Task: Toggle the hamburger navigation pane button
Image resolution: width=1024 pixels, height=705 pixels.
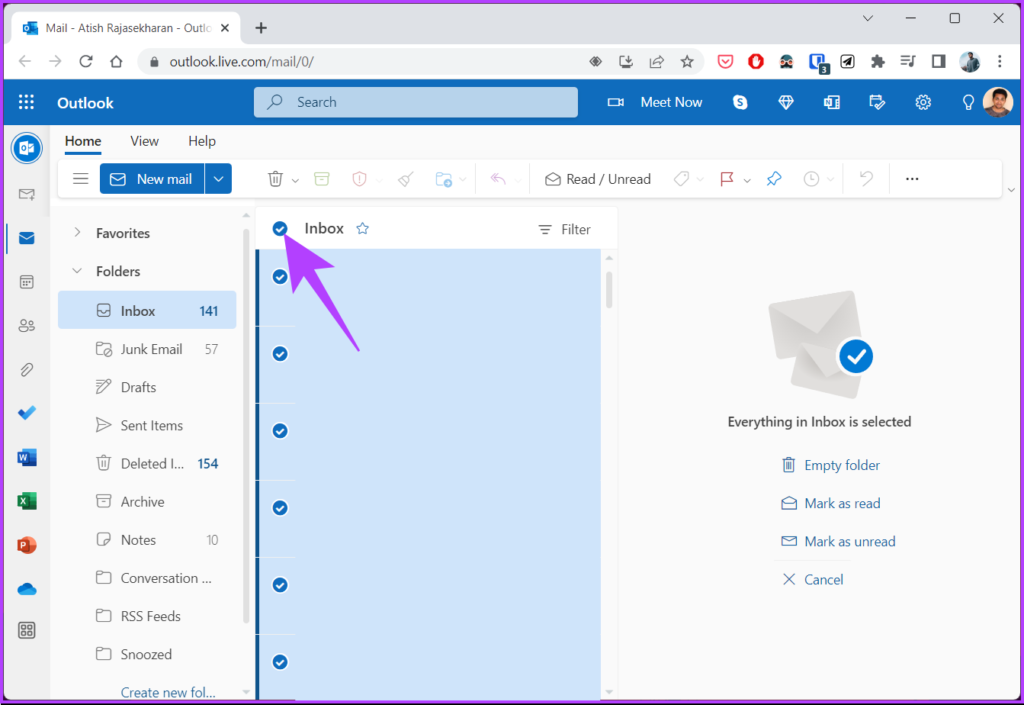Action: 80,179
